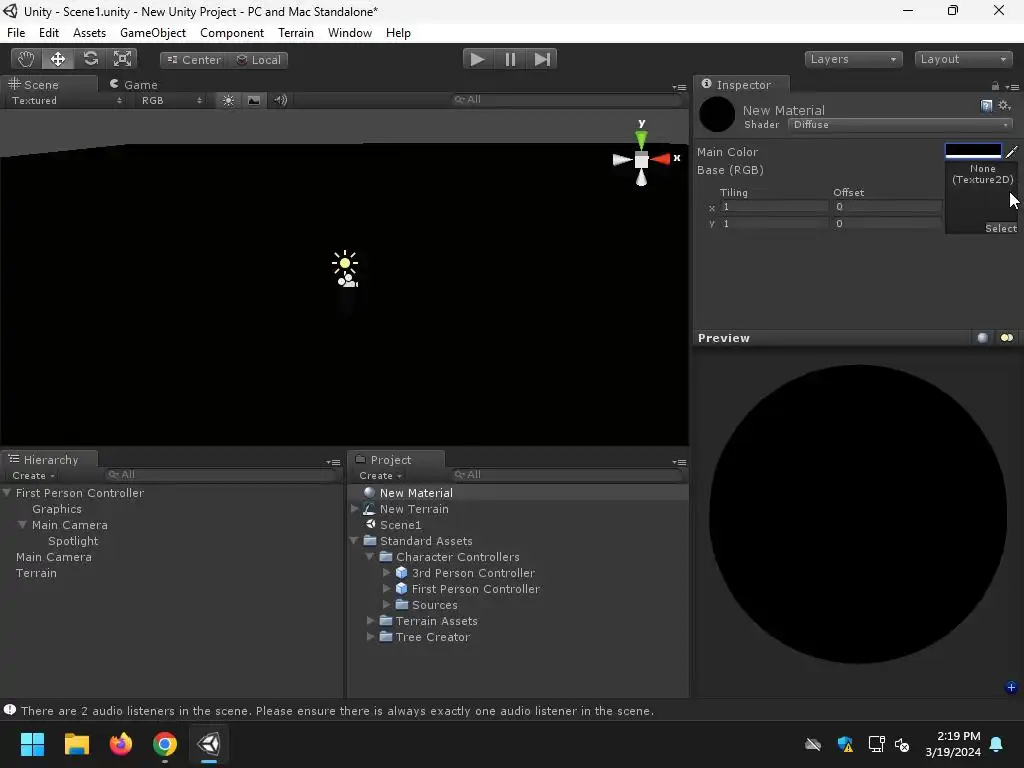
Task: Toggle the scene image overlay button
Action: 254,100
